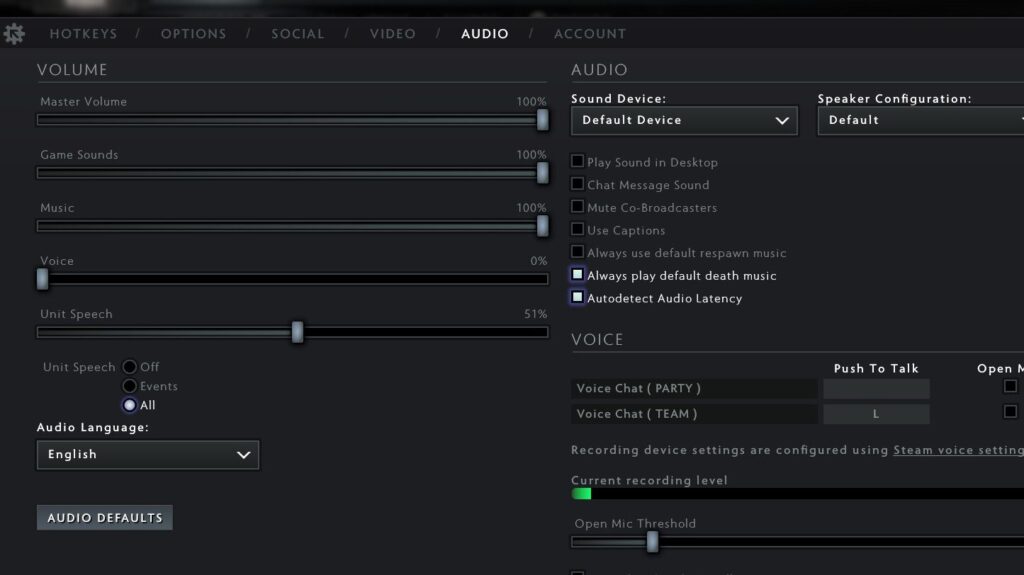Click the Open Mic Threshold slider handle
Image resolution: width=1024 pixels, height=575 pixels.
click(x=652, y=541)
